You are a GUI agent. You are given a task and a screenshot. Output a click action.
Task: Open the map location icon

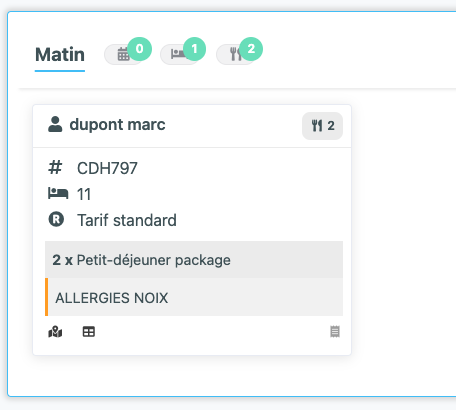pyautogui.click(x=55, y=332)
